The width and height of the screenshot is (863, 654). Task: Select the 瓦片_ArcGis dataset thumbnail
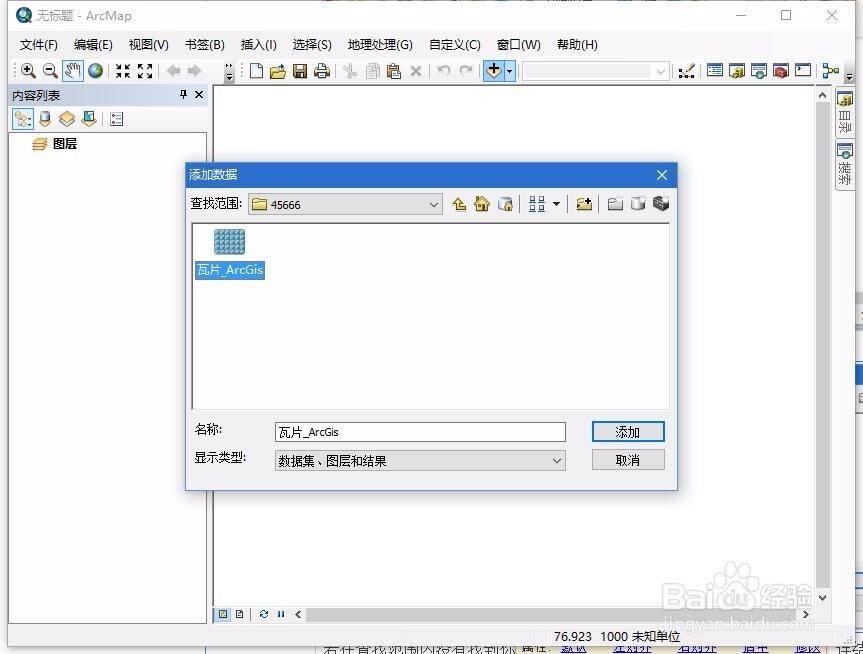coord(229,241)
